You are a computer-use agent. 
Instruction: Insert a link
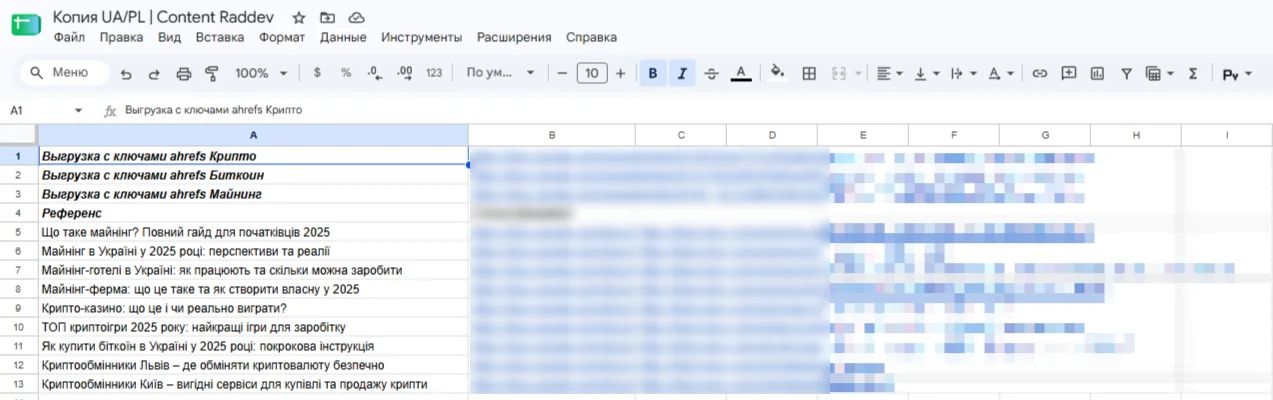(x=1040, y=73)
